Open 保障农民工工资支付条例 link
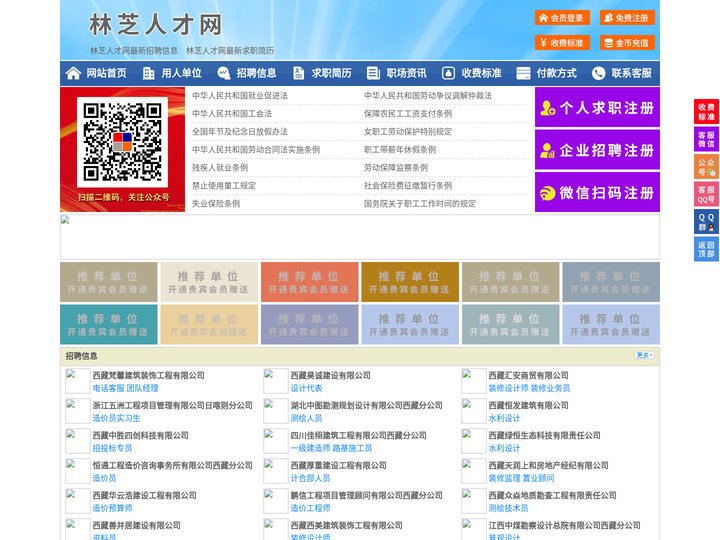The height and width of the screenshot is (540, 720). coord(408,113)
